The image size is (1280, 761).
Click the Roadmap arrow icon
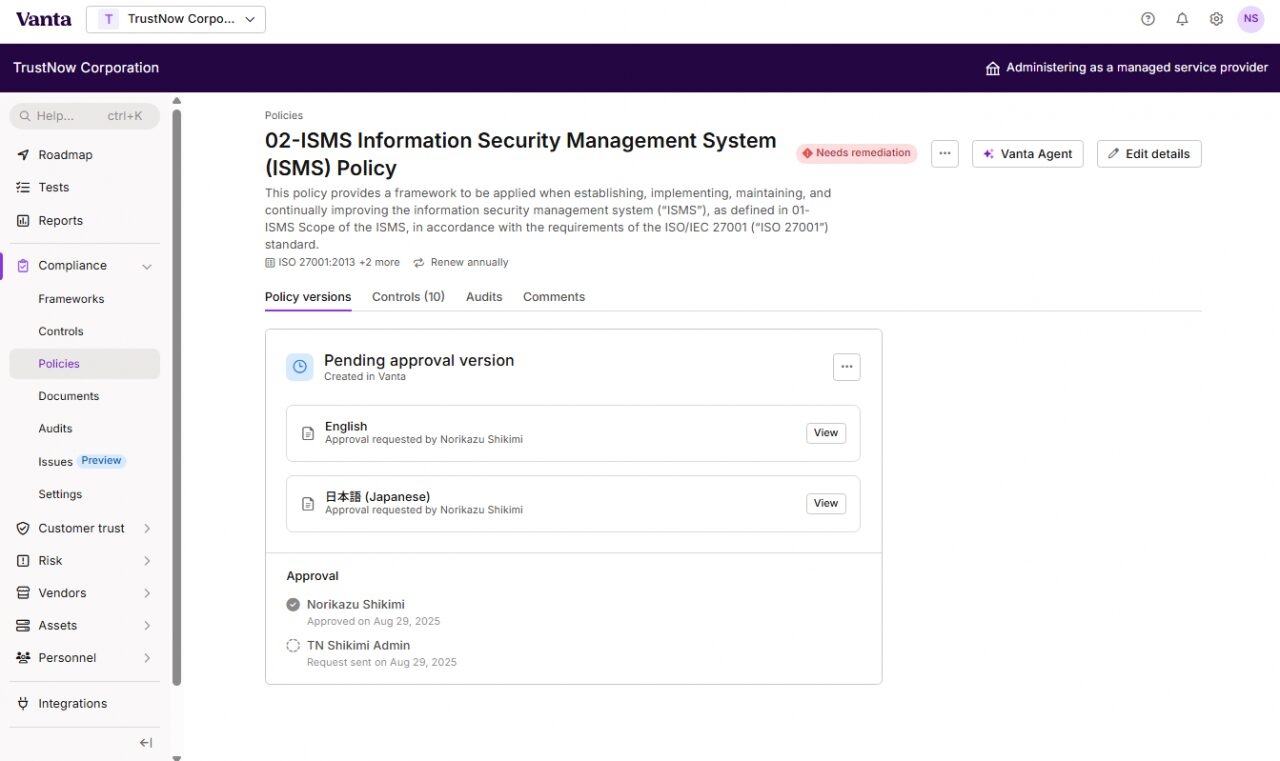click(23, 155)
